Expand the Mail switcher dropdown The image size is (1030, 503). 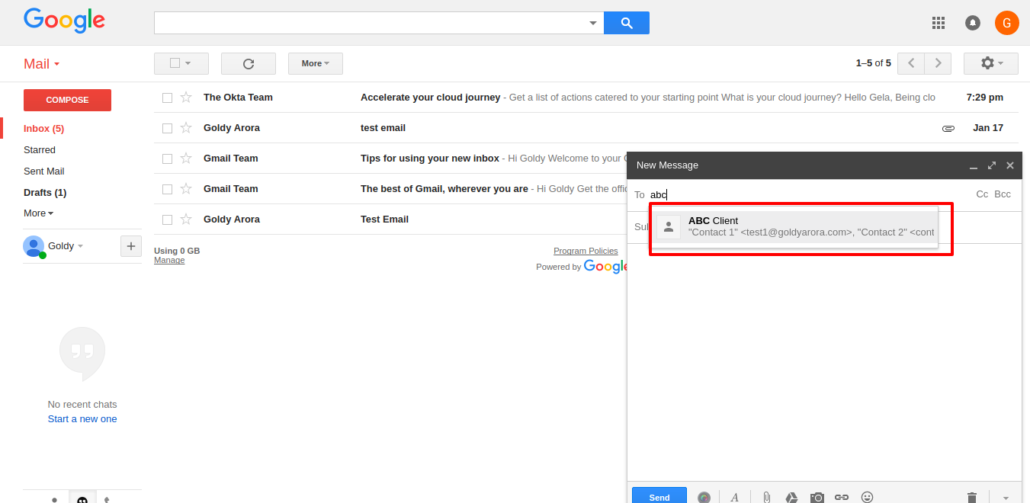click(x=42, y=64)
